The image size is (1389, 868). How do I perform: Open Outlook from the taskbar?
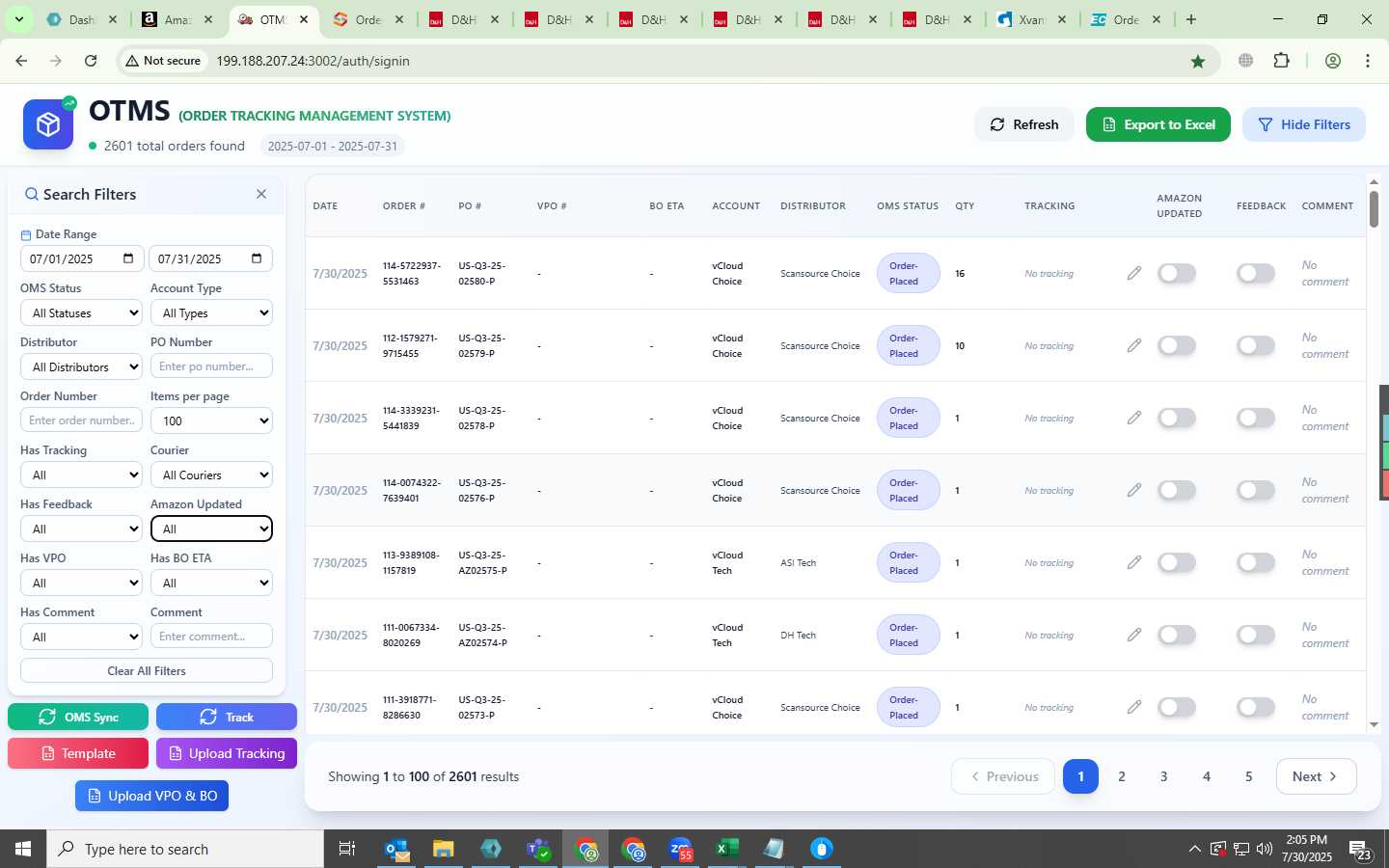pyautogui.click(x=397, y=849)
